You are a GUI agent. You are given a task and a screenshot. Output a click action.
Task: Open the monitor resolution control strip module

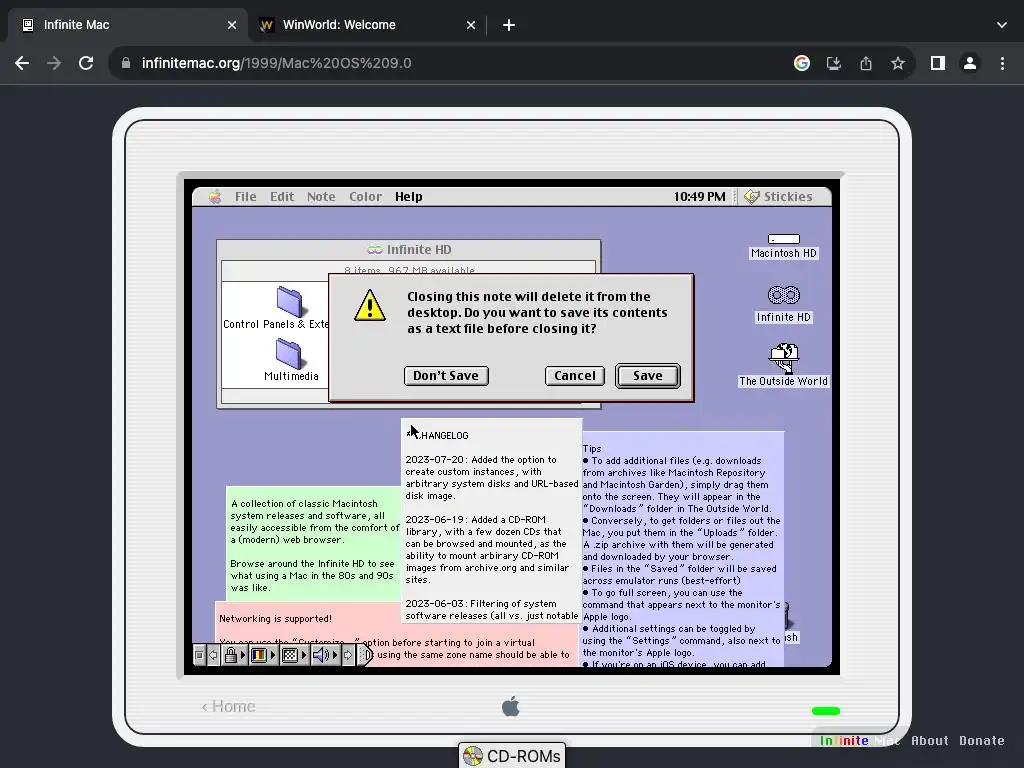coord(290,655)
